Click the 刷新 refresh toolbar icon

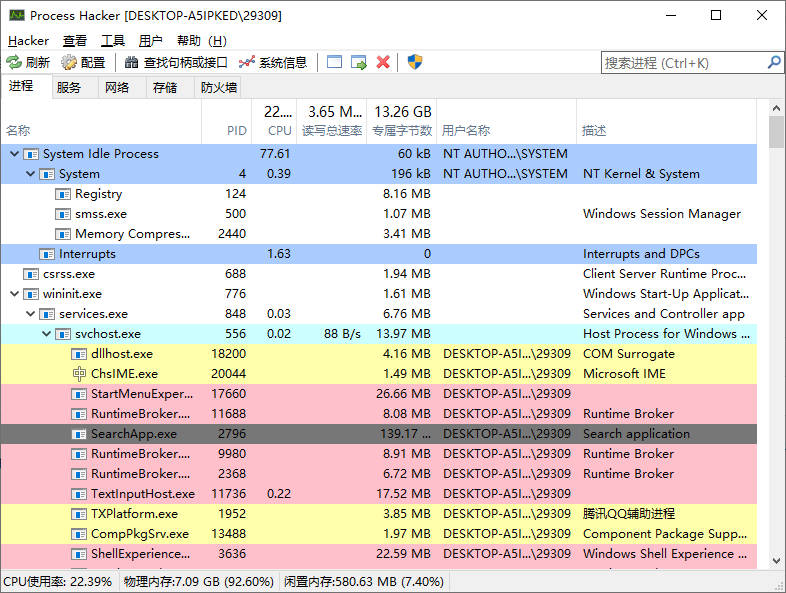click(x=14, y=62)
